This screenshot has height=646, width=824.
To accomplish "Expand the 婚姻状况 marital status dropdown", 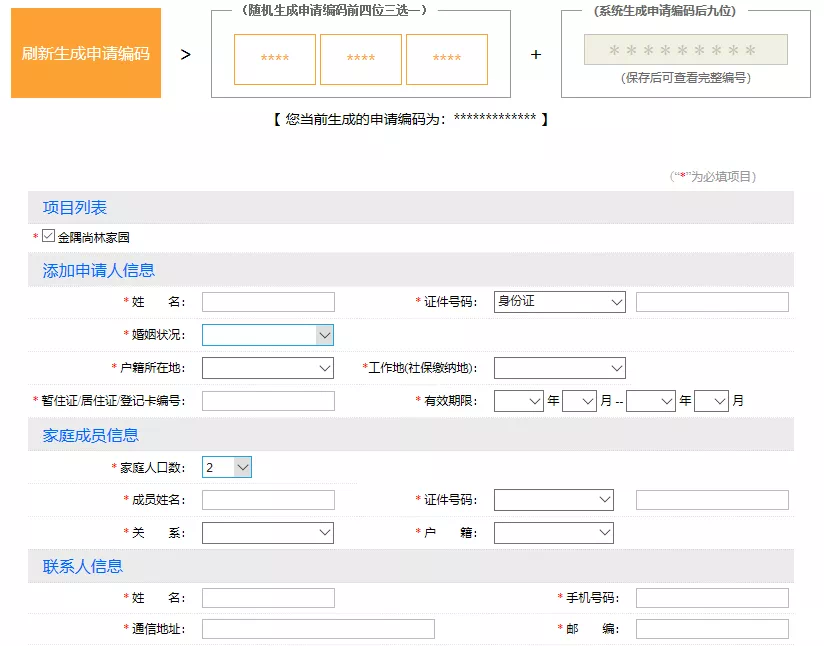I will [x=268, y=335].
